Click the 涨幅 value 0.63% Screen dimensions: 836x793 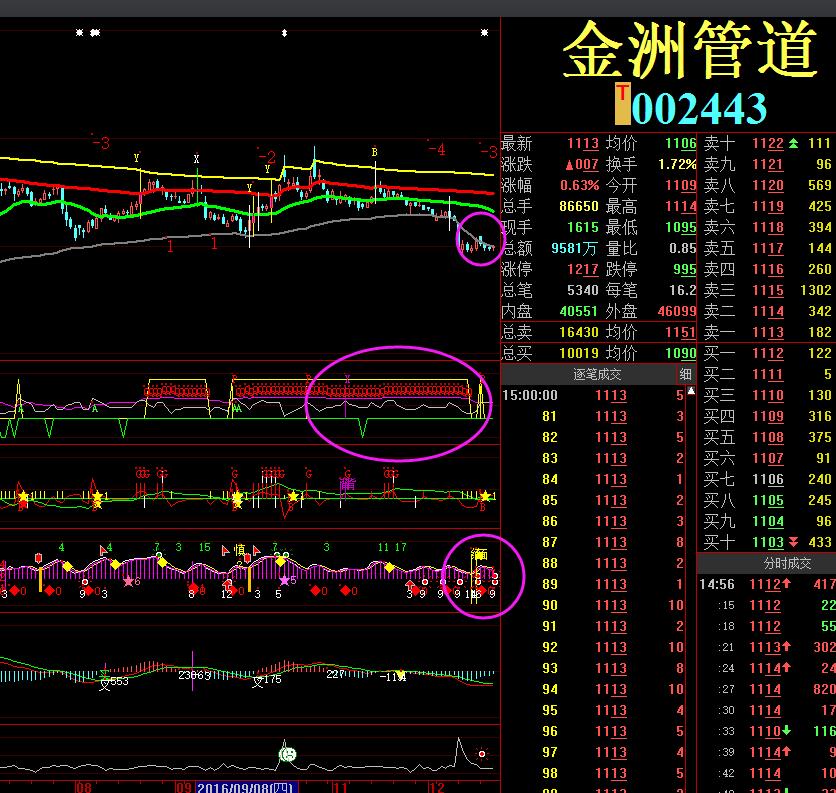pyautogui.click(x=580, y=186)
